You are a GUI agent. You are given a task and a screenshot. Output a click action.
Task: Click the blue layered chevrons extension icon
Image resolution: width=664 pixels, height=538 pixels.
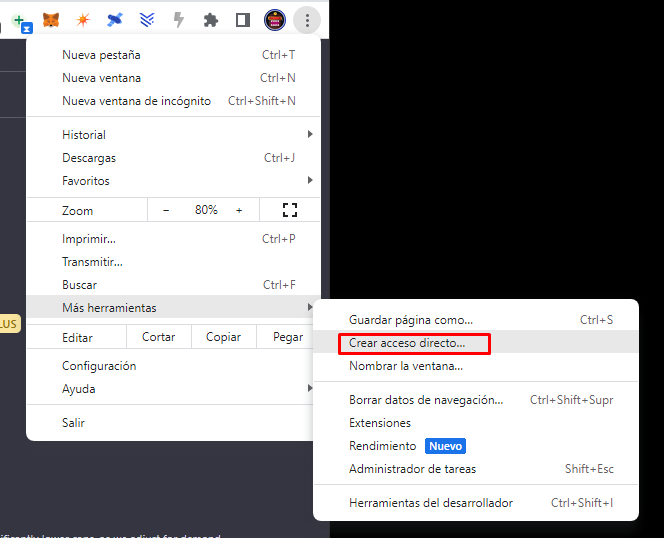tap(147, 20)
